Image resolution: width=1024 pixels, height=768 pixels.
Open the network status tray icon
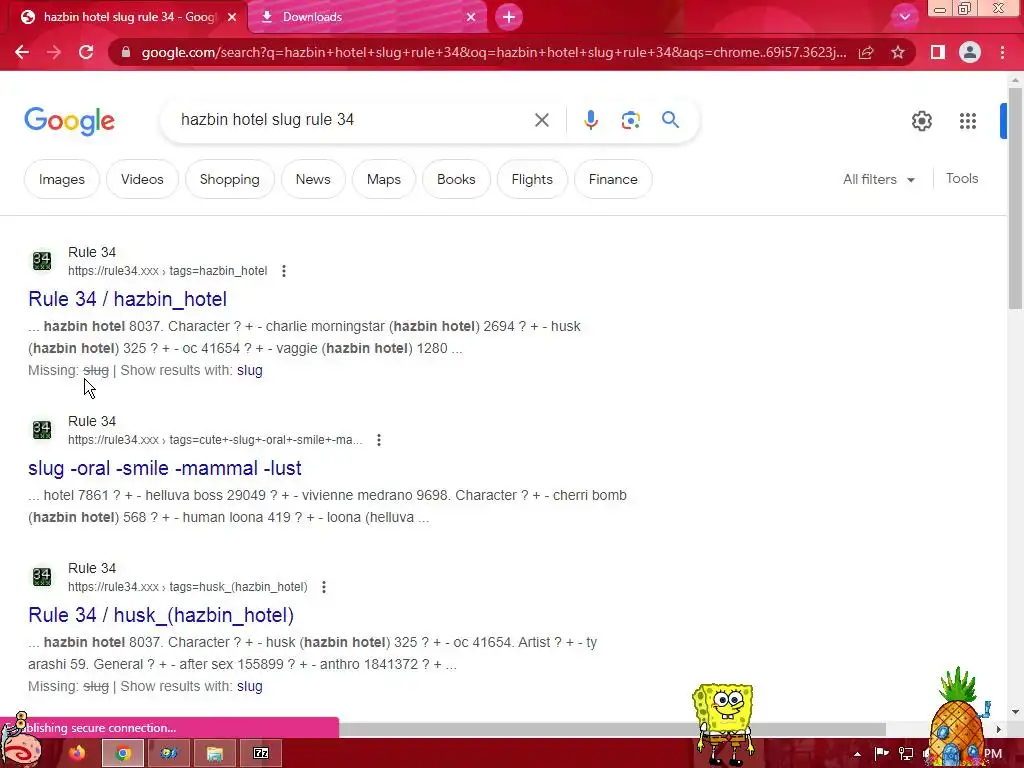[906, 754]
